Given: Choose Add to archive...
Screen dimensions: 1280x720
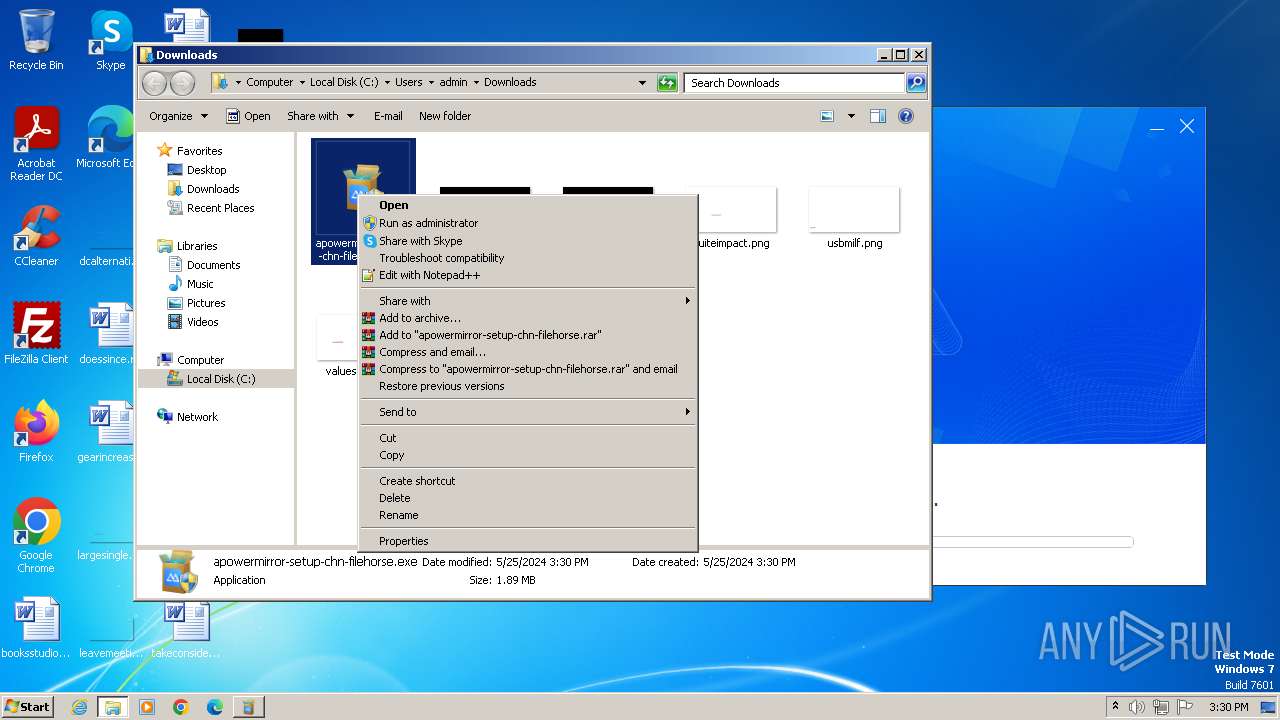Looking at the screenshot, I should (x=527, y=318).
